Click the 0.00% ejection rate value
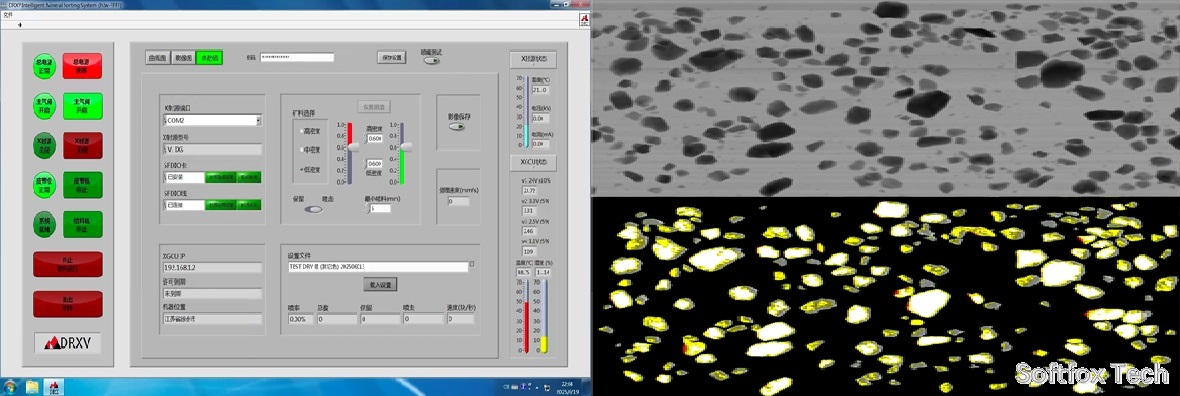1180x396 pixels. 301,319
